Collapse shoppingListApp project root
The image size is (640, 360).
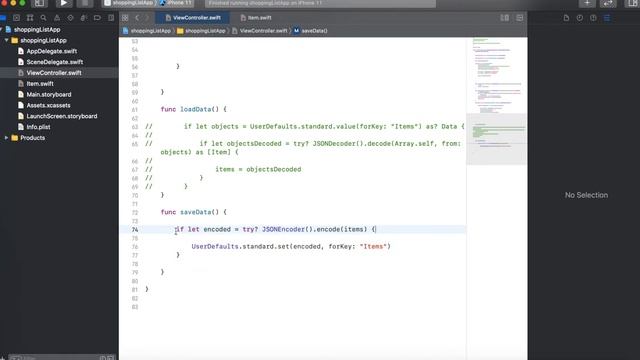click(x=1, y=29)
